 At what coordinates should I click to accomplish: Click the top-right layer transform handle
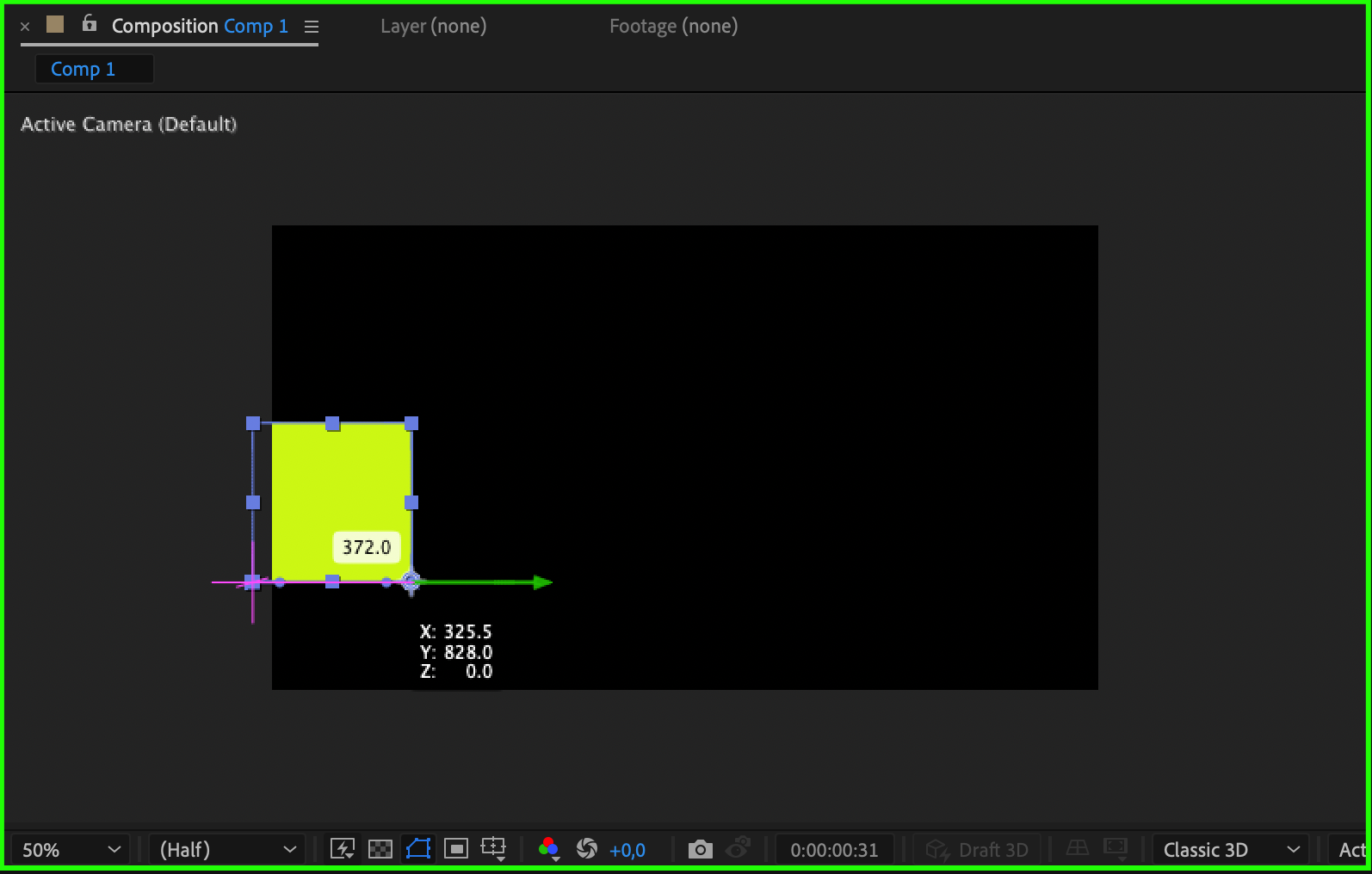pyautogui.click(x=411, y=423)
